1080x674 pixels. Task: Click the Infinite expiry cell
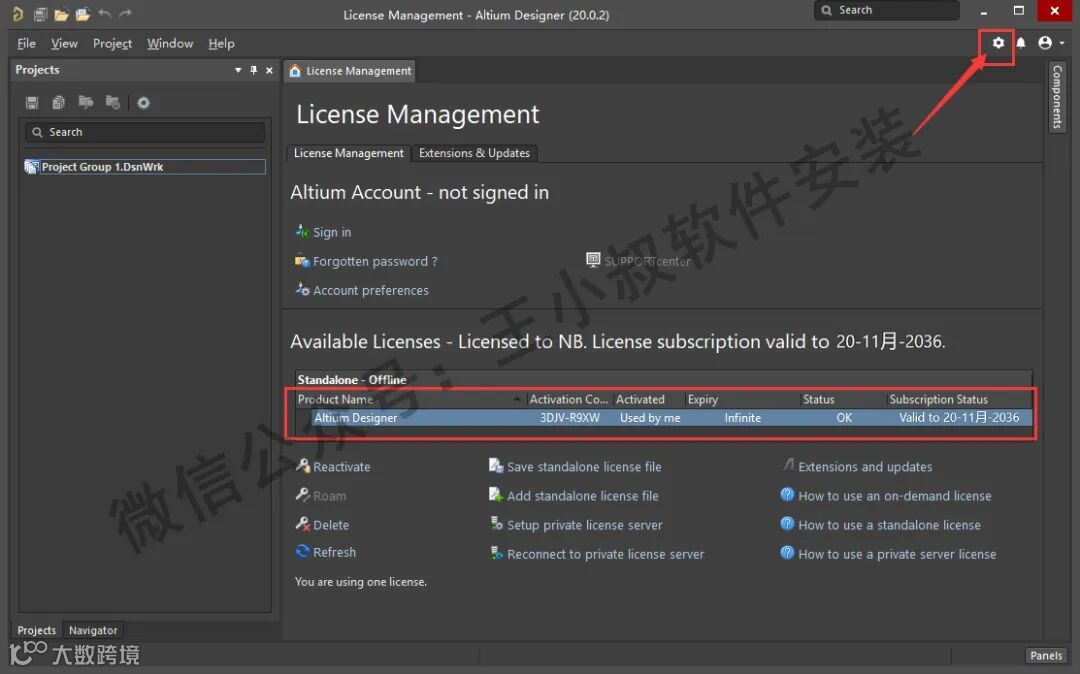click(x=742, y=418)
